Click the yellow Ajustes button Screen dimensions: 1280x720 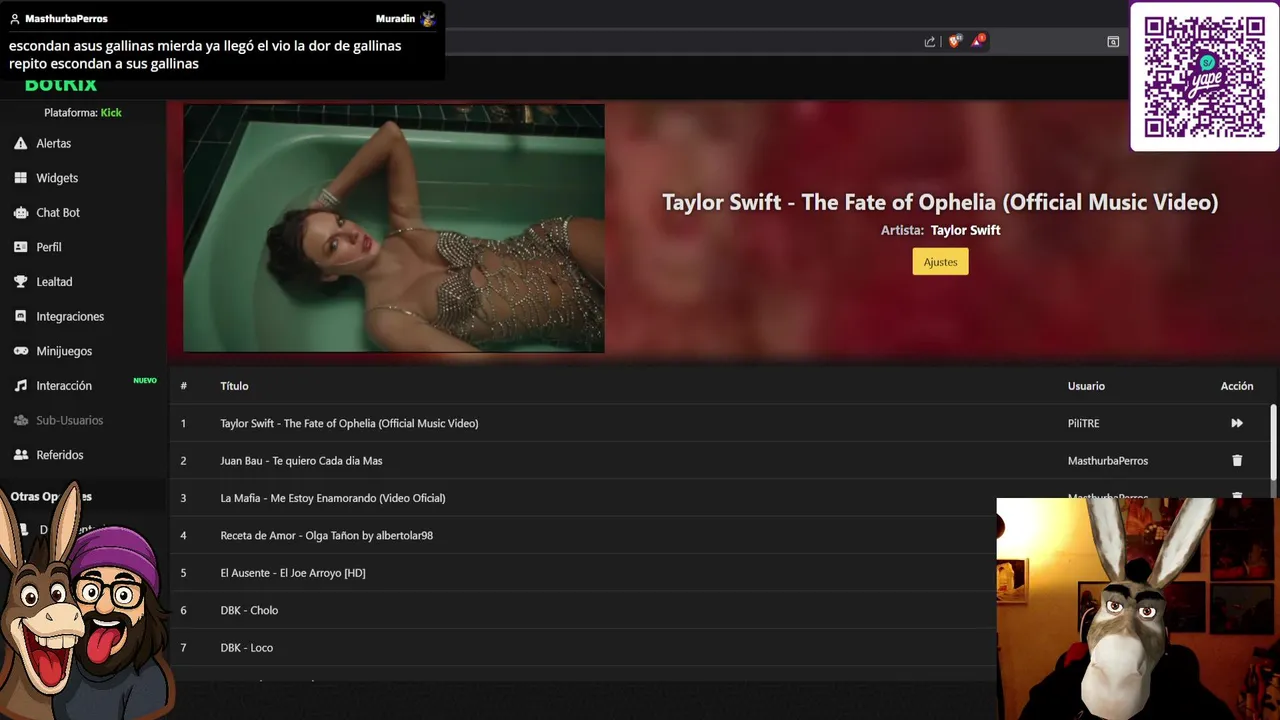[x=940, y=262]
